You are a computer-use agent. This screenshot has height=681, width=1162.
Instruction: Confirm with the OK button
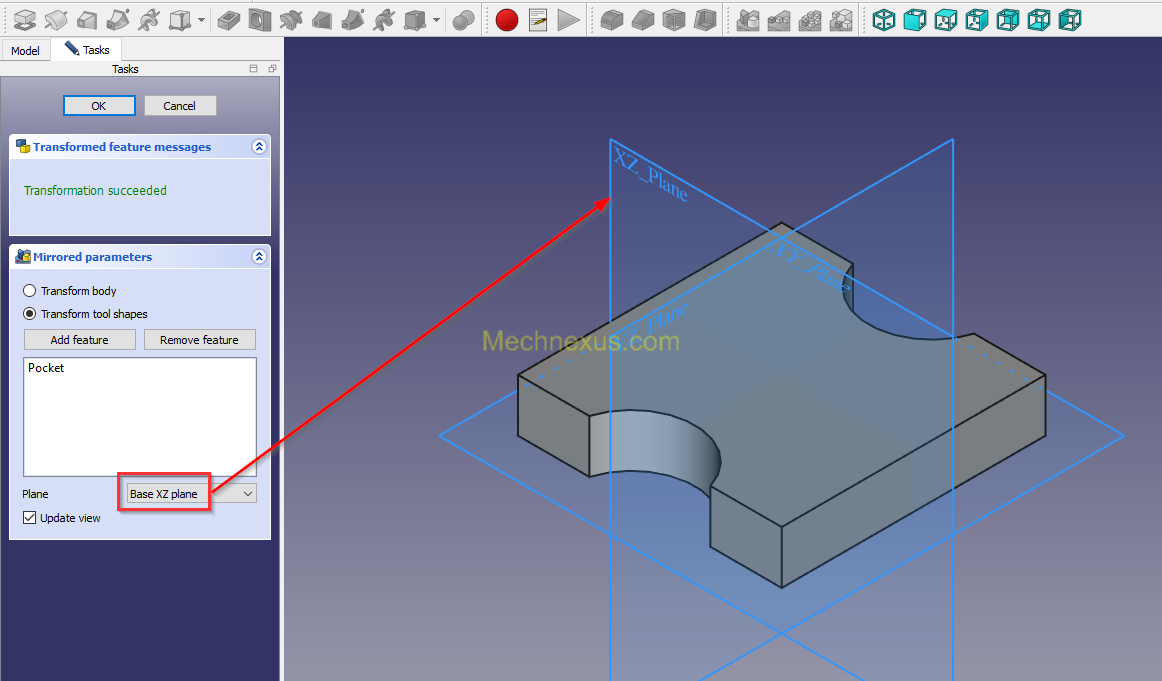pos(99,106)
